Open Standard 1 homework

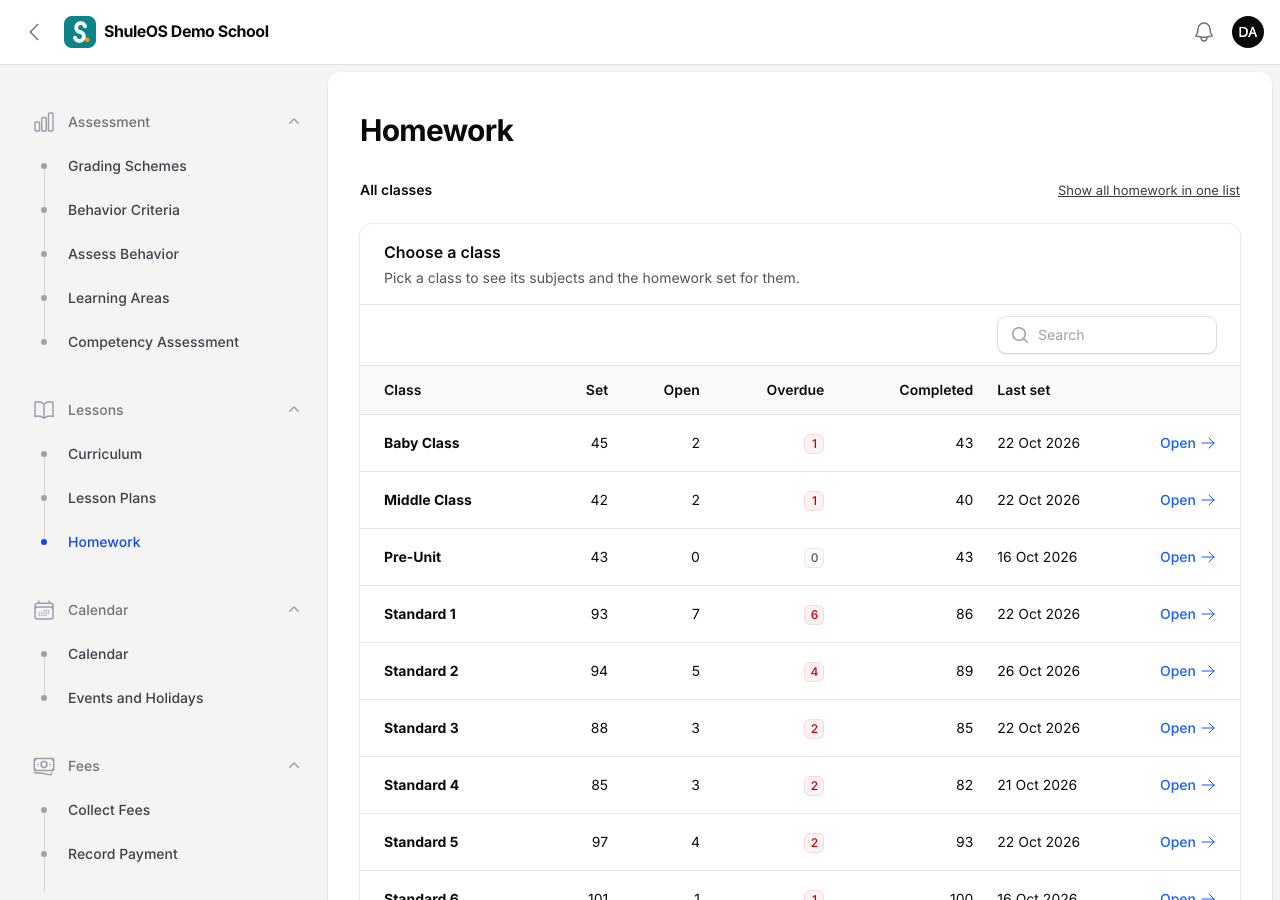[x=1188, y=614]
